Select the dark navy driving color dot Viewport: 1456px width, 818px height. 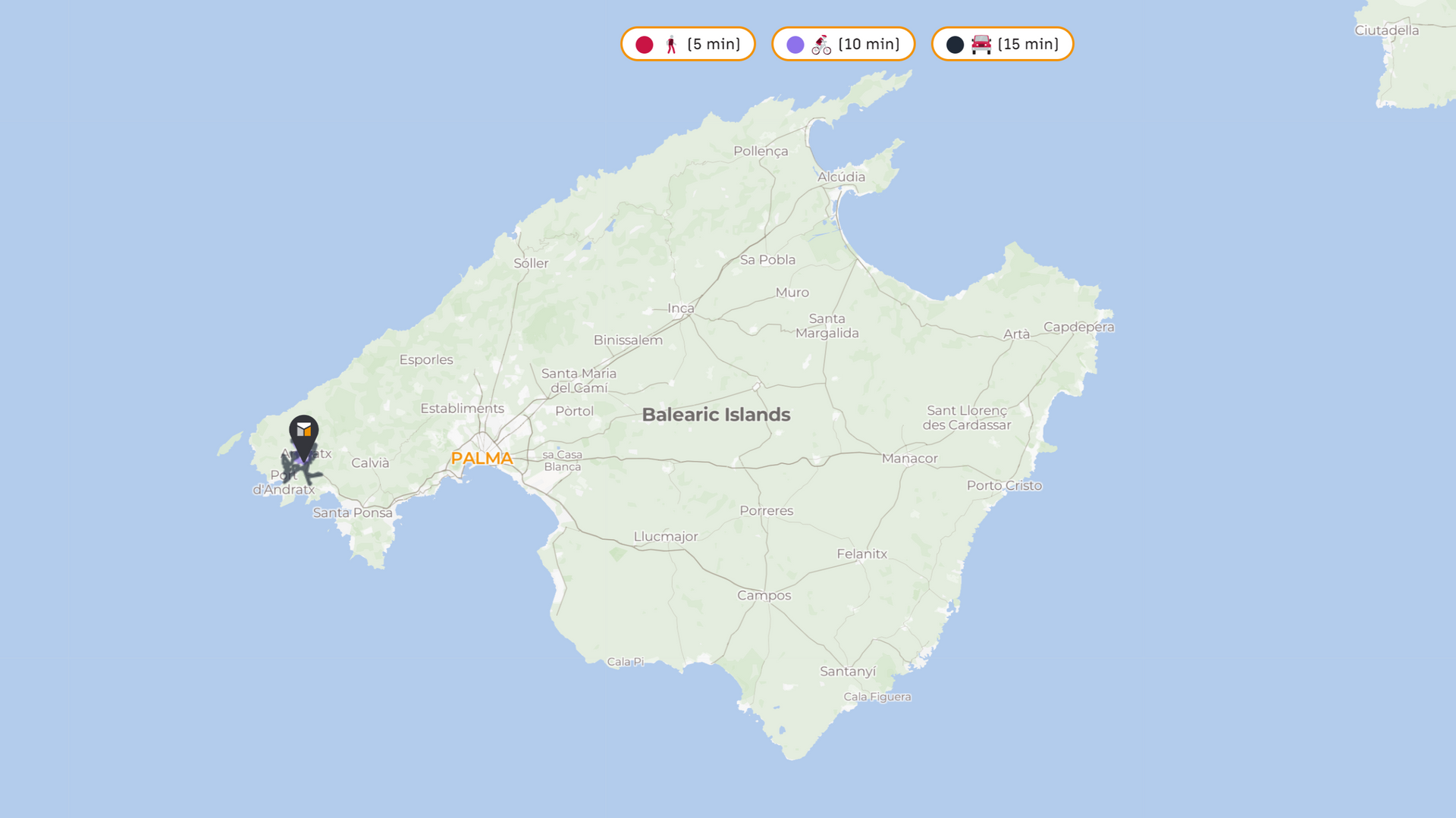tap(955, 45)
